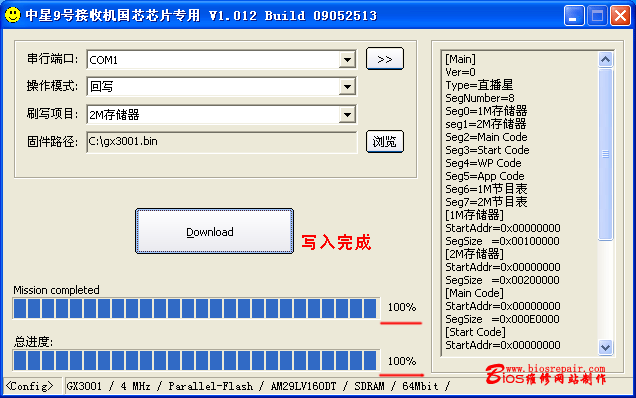
Task: Click the 浏览 browse button
Action: click(x=385, y=142)
